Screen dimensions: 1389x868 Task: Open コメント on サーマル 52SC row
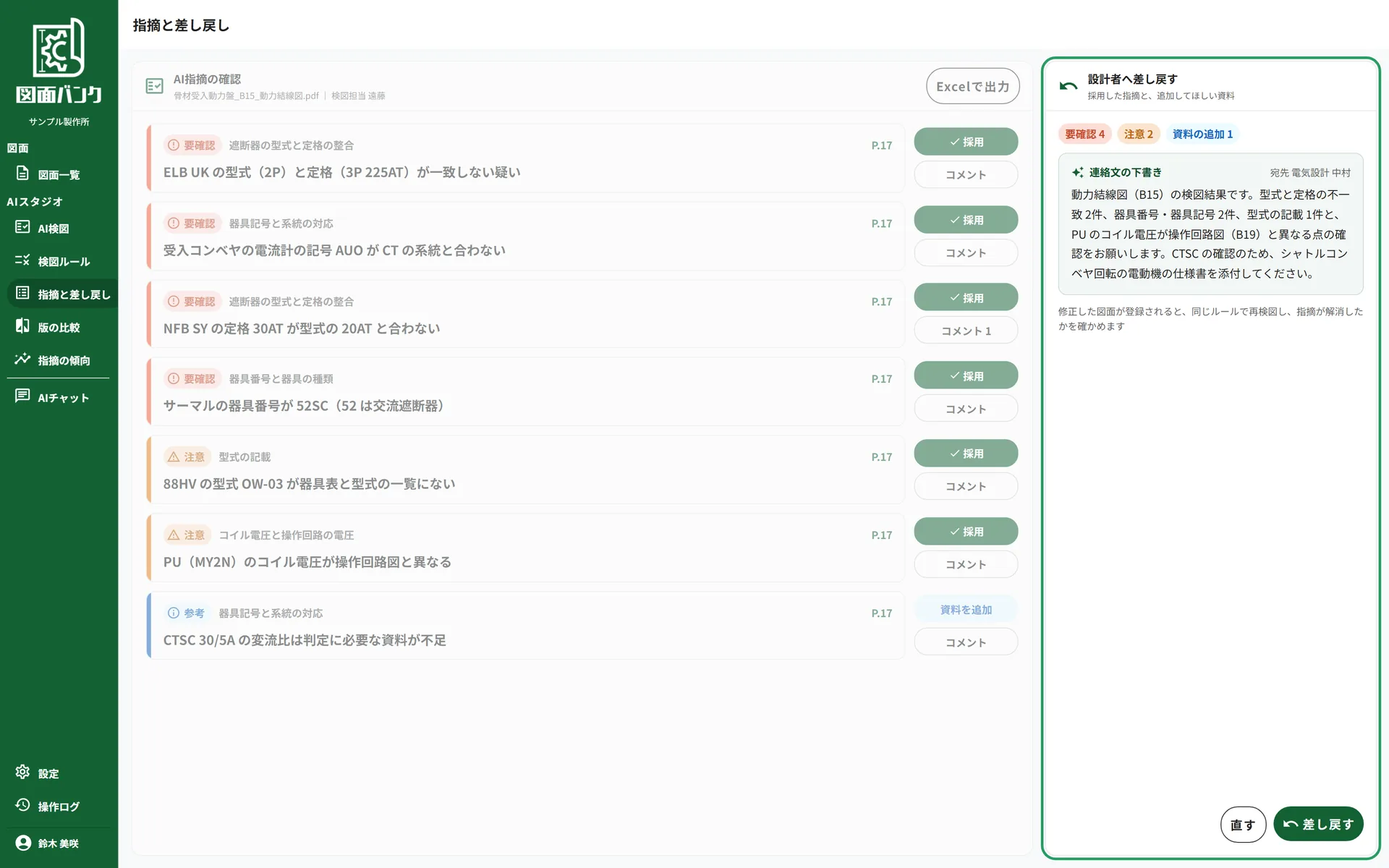point(966,409)
